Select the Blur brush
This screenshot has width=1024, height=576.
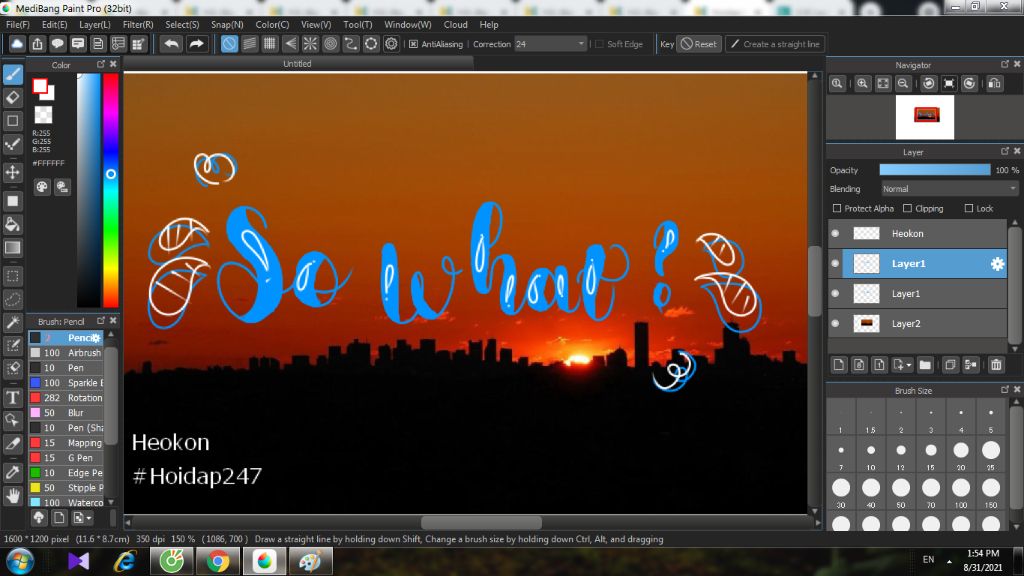[66, 413]
